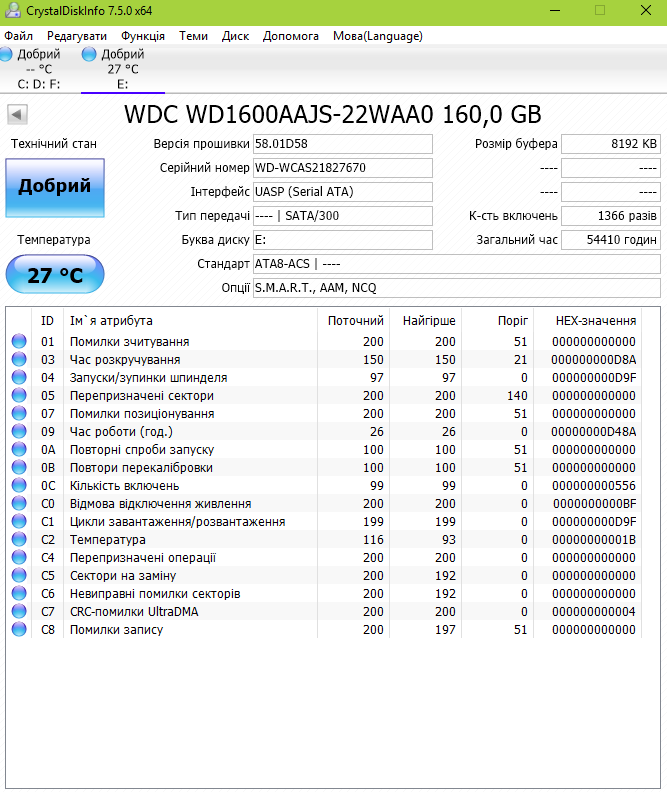Image resolution: width=667 pixels, height=792 pixels.
Task: Click HEX value 000000000004
Action: [594, 612]
